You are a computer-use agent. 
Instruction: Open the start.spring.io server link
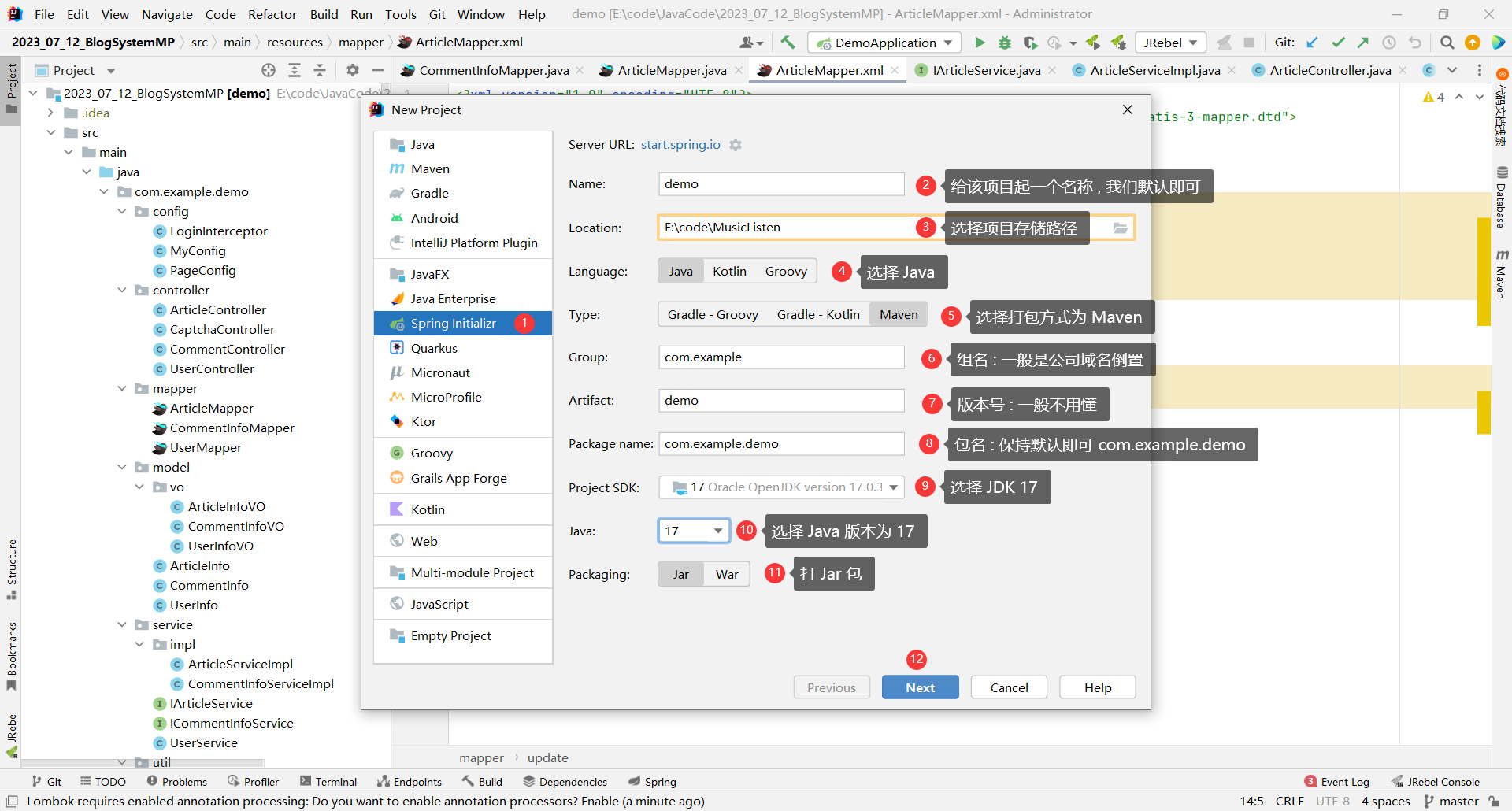click(680, 145)
